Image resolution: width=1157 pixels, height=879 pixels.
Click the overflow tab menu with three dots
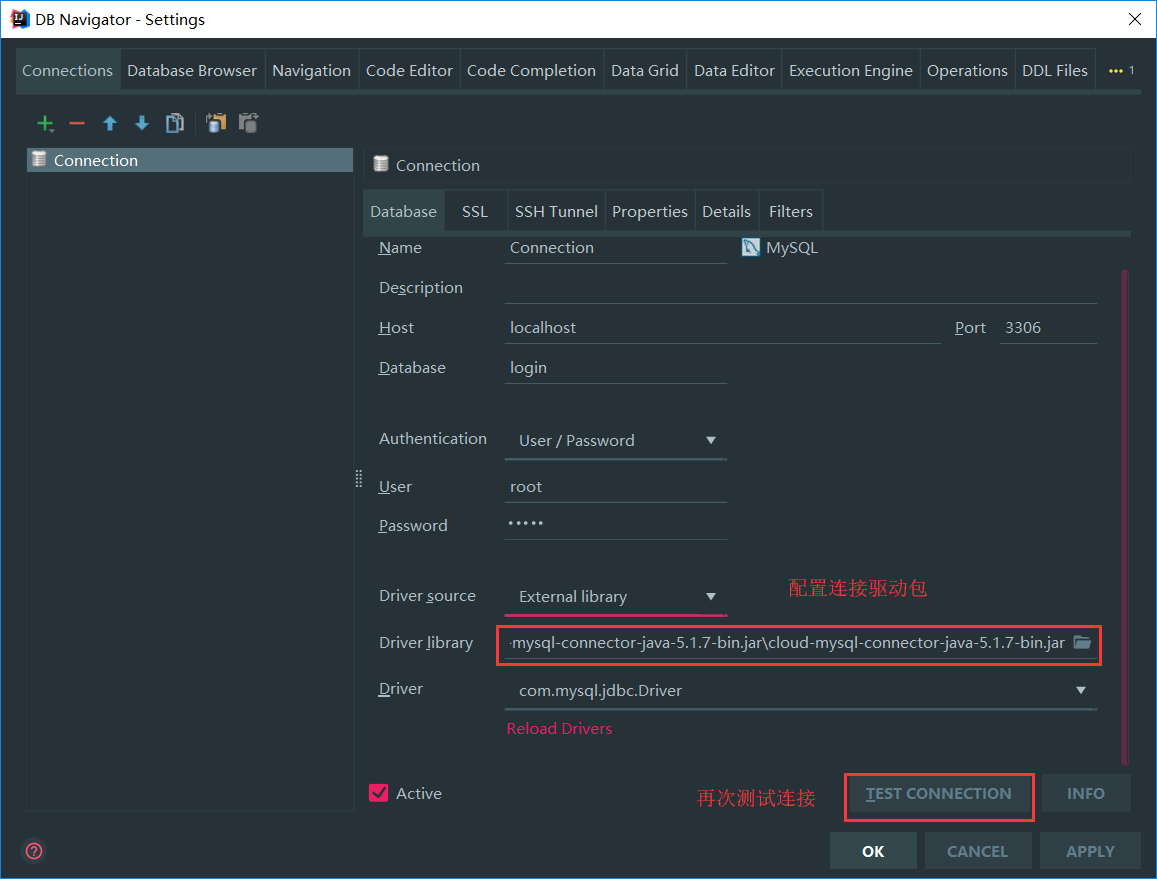(1114, 70)
